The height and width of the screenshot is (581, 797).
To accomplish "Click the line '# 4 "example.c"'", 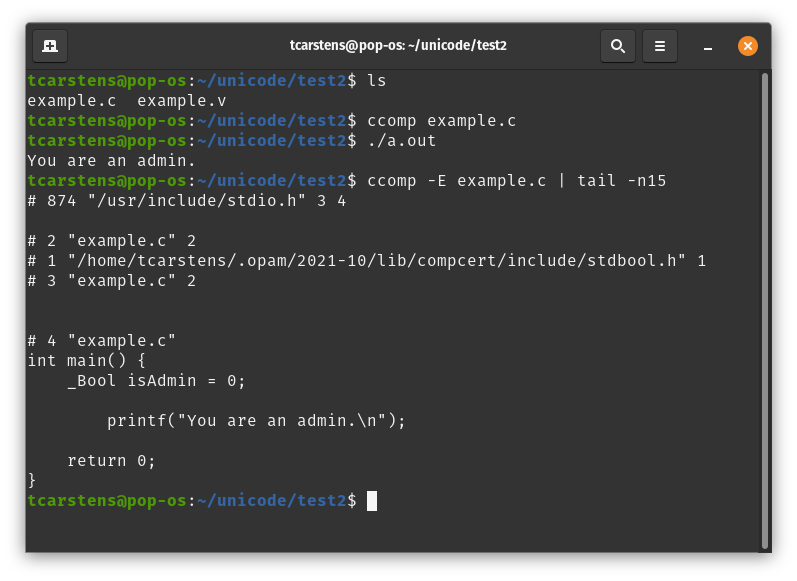I will [102, 341].
